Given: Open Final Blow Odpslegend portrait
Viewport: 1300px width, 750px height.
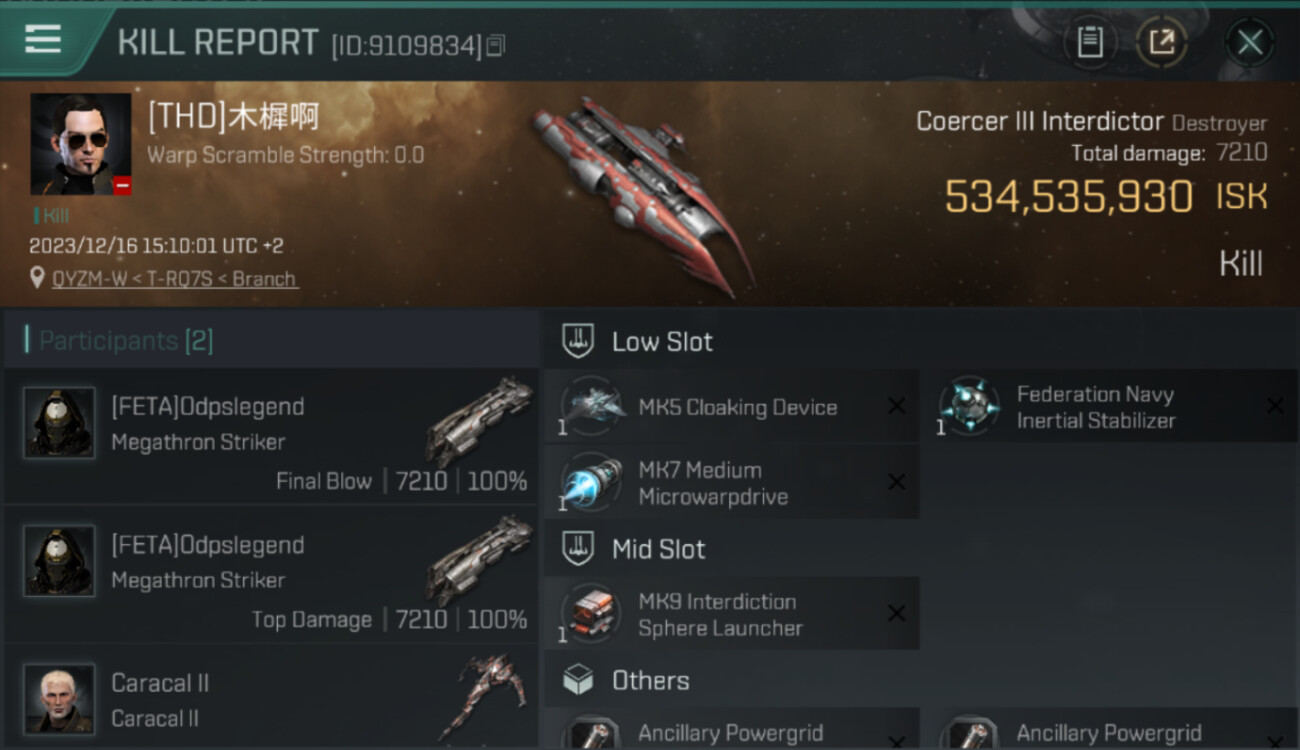Looking at the screenshot, I should [60, 423].
